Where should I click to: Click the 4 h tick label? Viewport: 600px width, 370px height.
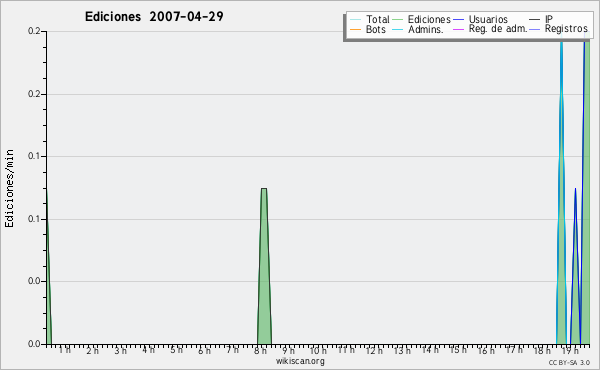click(148, 350)
